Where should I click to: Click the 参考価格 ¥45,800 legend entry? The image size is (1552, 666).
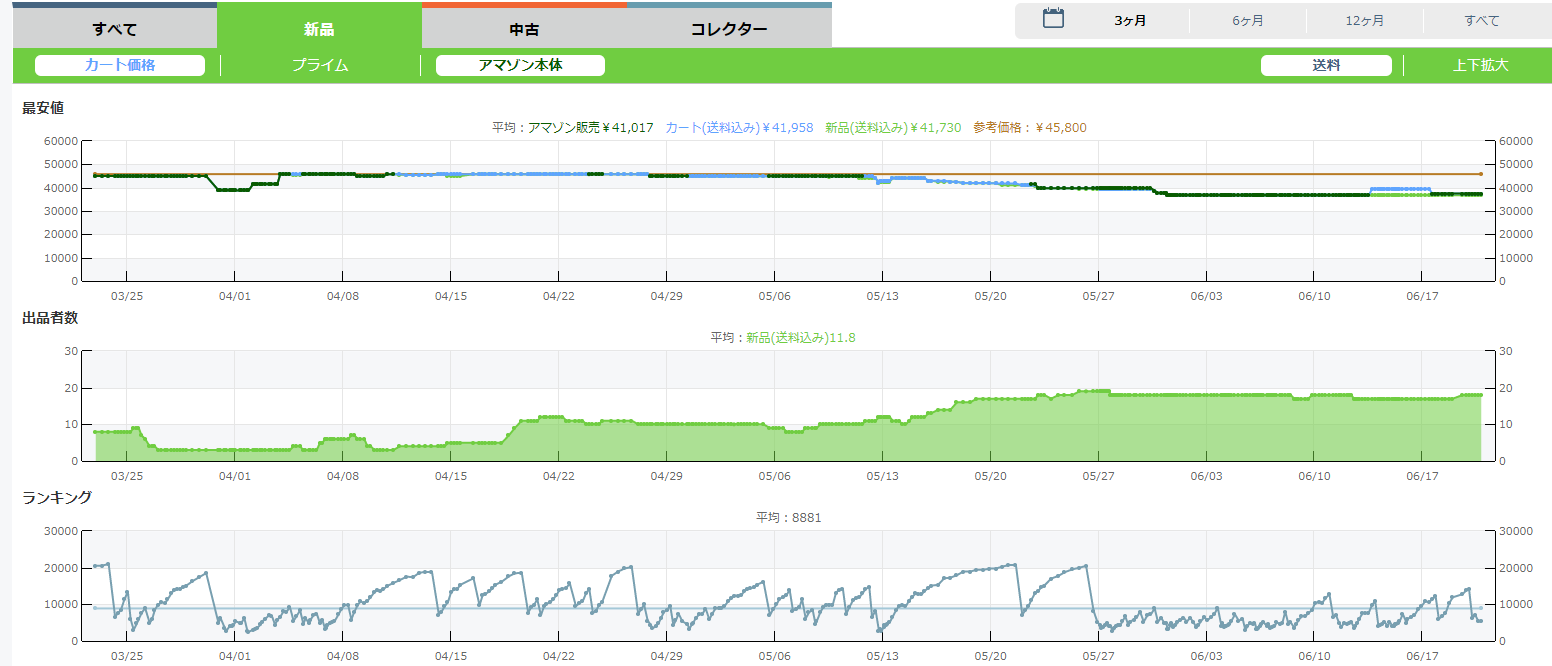point(1029,128)
